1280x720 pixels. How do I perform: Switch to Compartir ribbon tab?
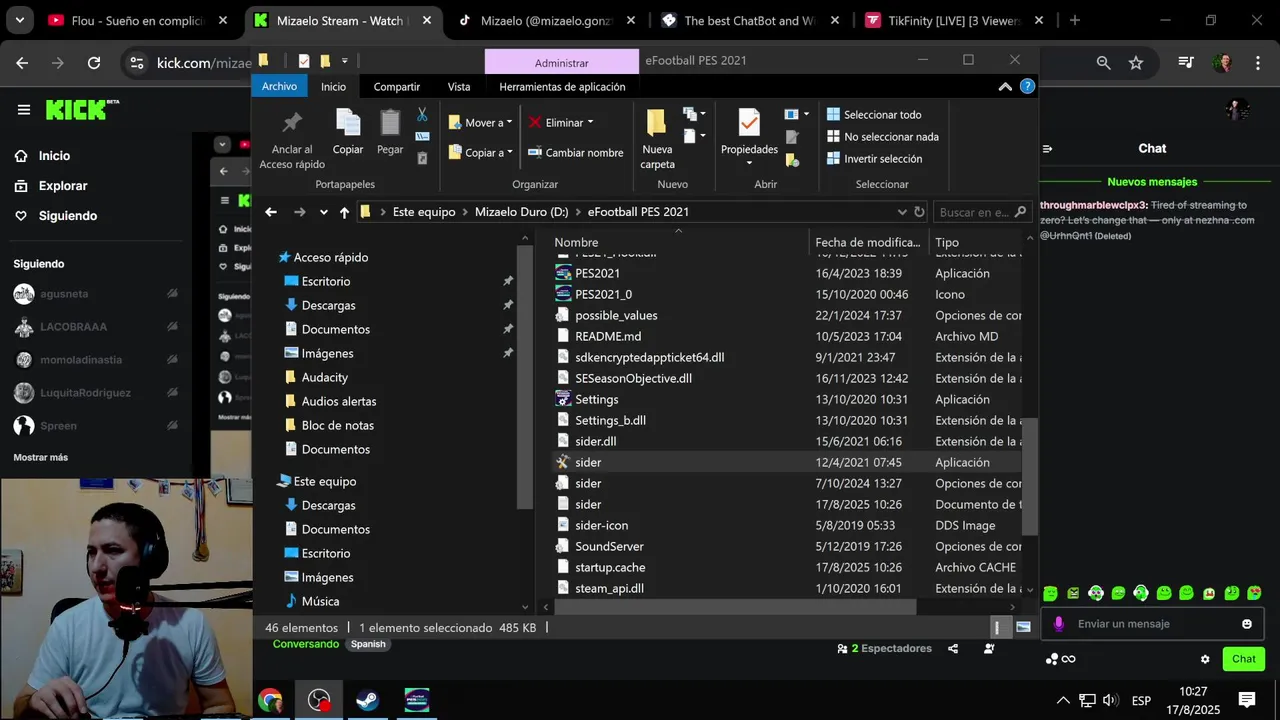click(397, 87)
